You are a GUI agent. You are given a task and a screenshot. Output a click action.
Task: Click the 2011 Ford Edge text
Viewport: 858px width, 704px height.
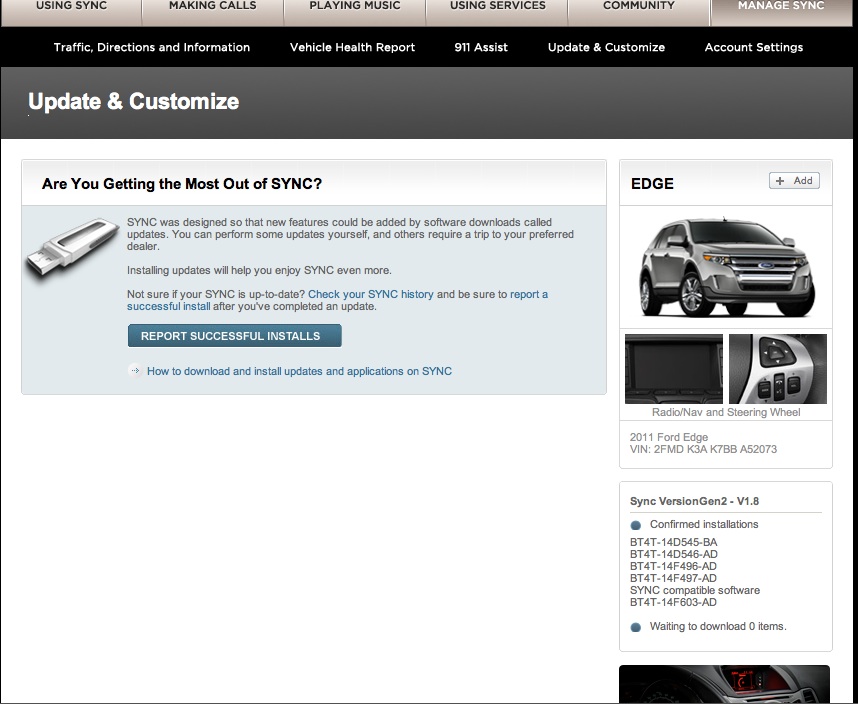click(669, 437)
